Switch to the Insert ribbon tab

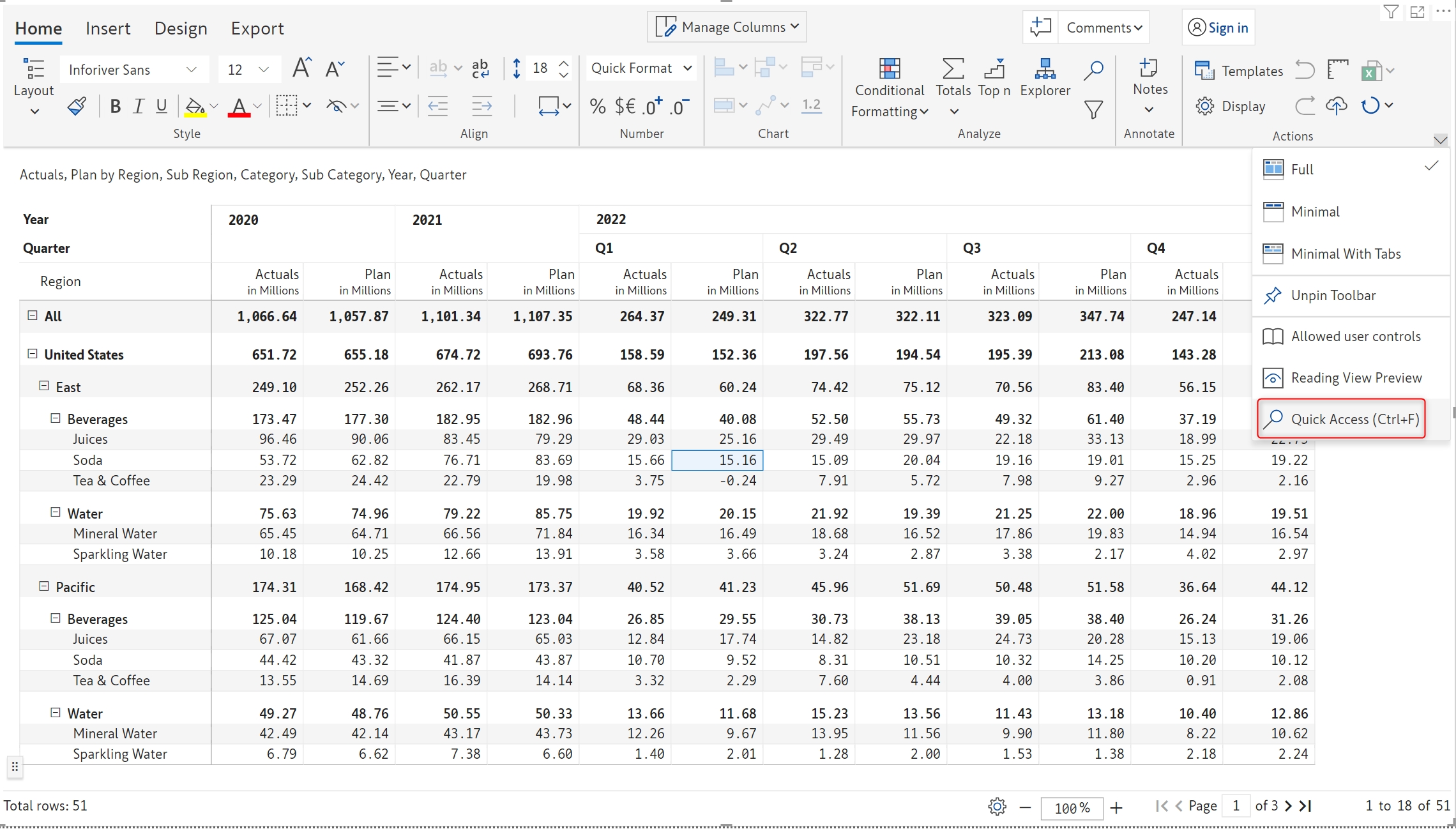click(108, 28)
